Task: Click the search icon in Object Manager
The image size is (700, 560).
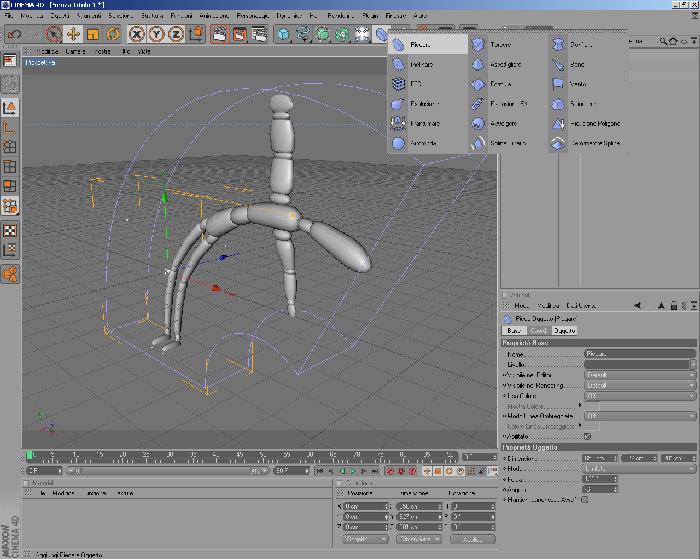Action: click(x=663, y=42)
